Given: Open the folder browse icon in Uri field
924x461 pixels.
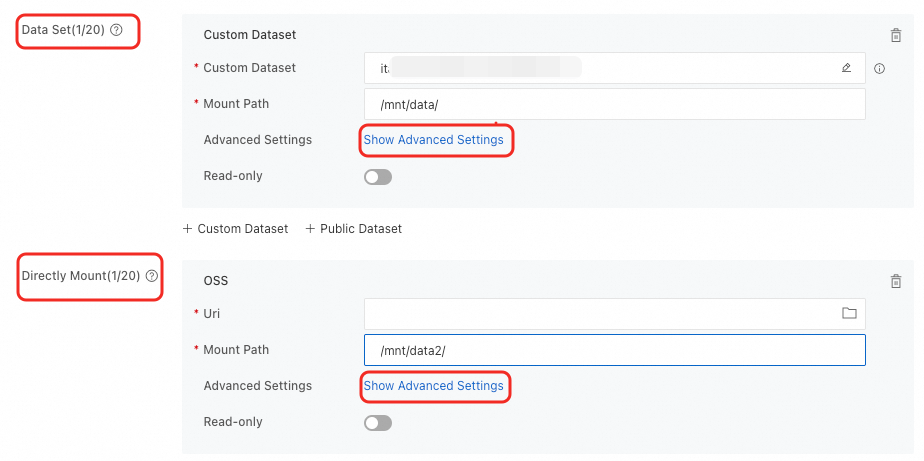Looking at the screenshot, I should [x=849, y=313].
